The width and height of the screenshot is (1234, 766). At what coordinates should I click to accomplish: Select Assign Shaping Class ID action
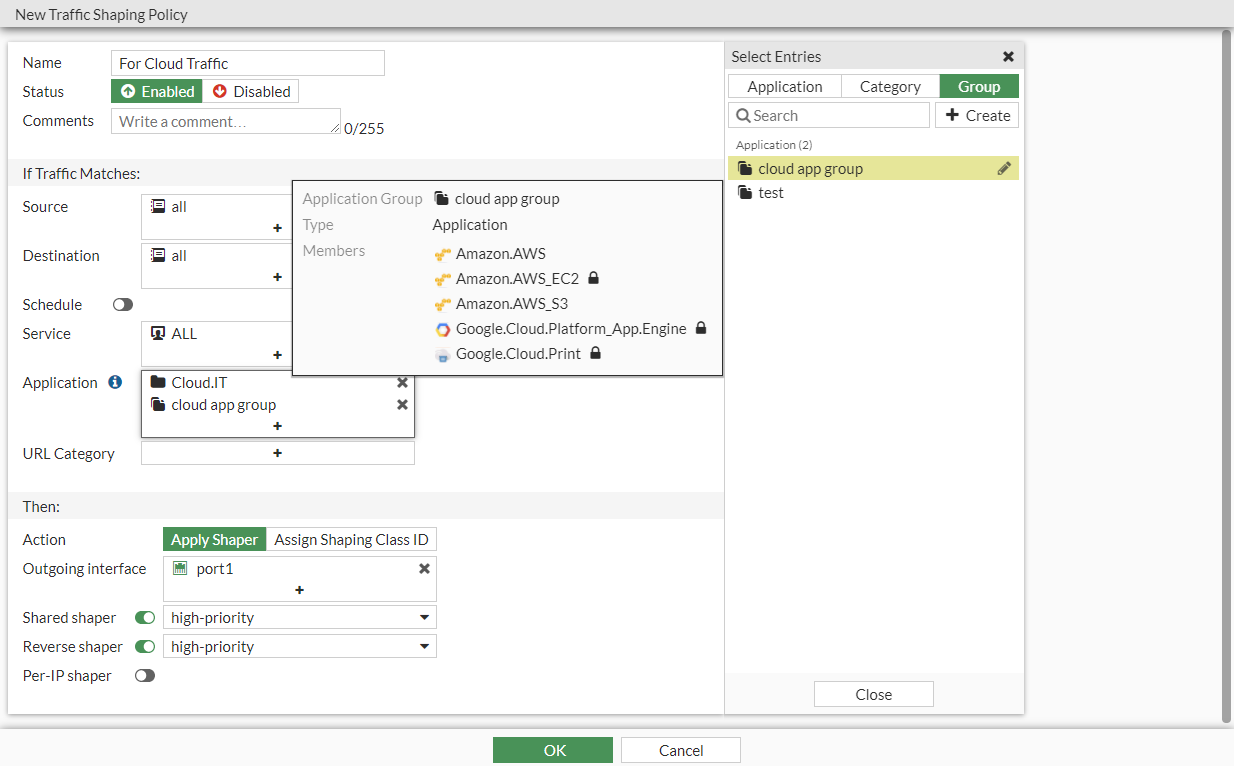pyautogui.click(x=350, y=539)
